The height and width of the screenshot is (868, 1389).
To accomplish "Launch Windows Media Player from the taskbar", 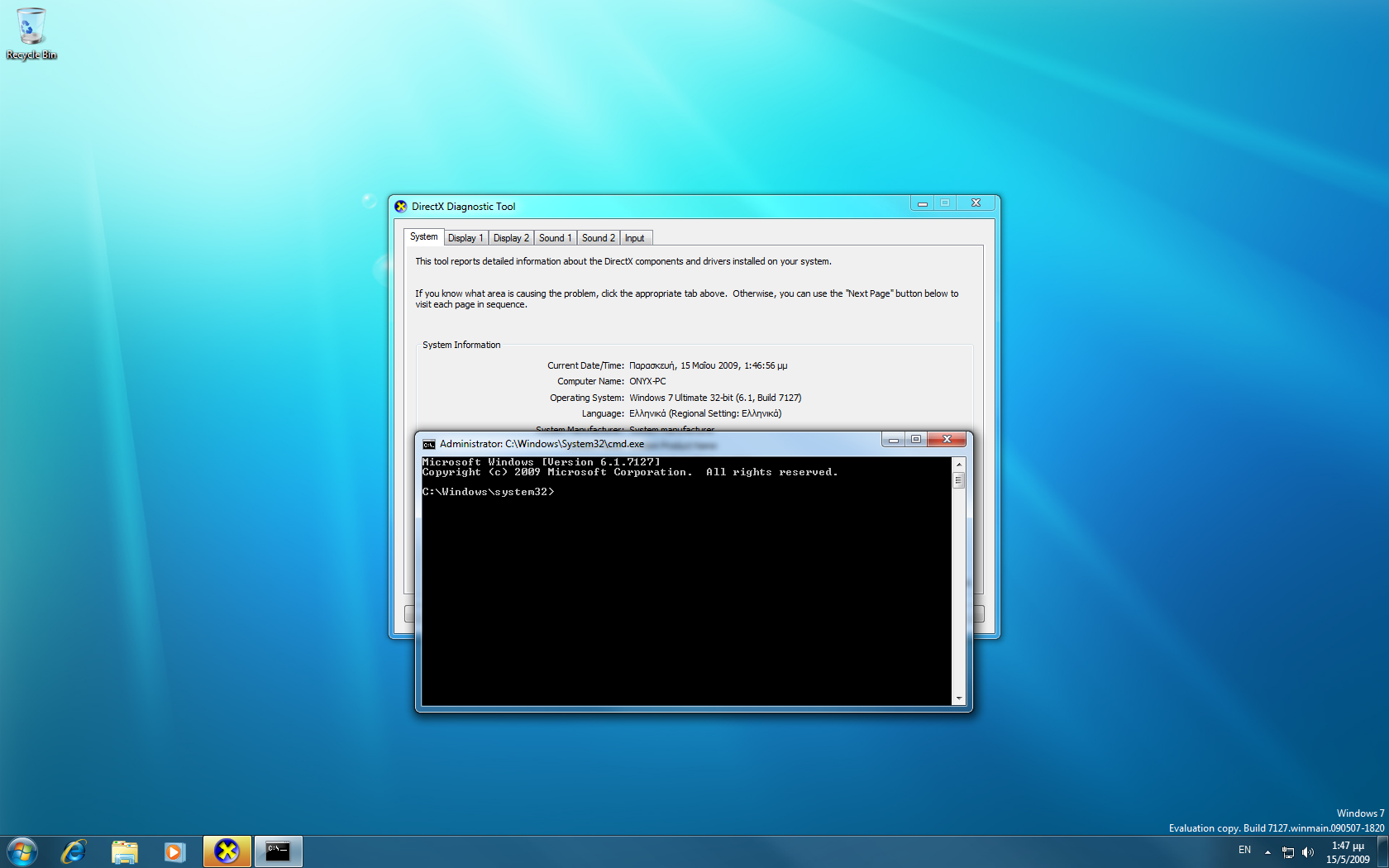I will click(x=174, y=851).
